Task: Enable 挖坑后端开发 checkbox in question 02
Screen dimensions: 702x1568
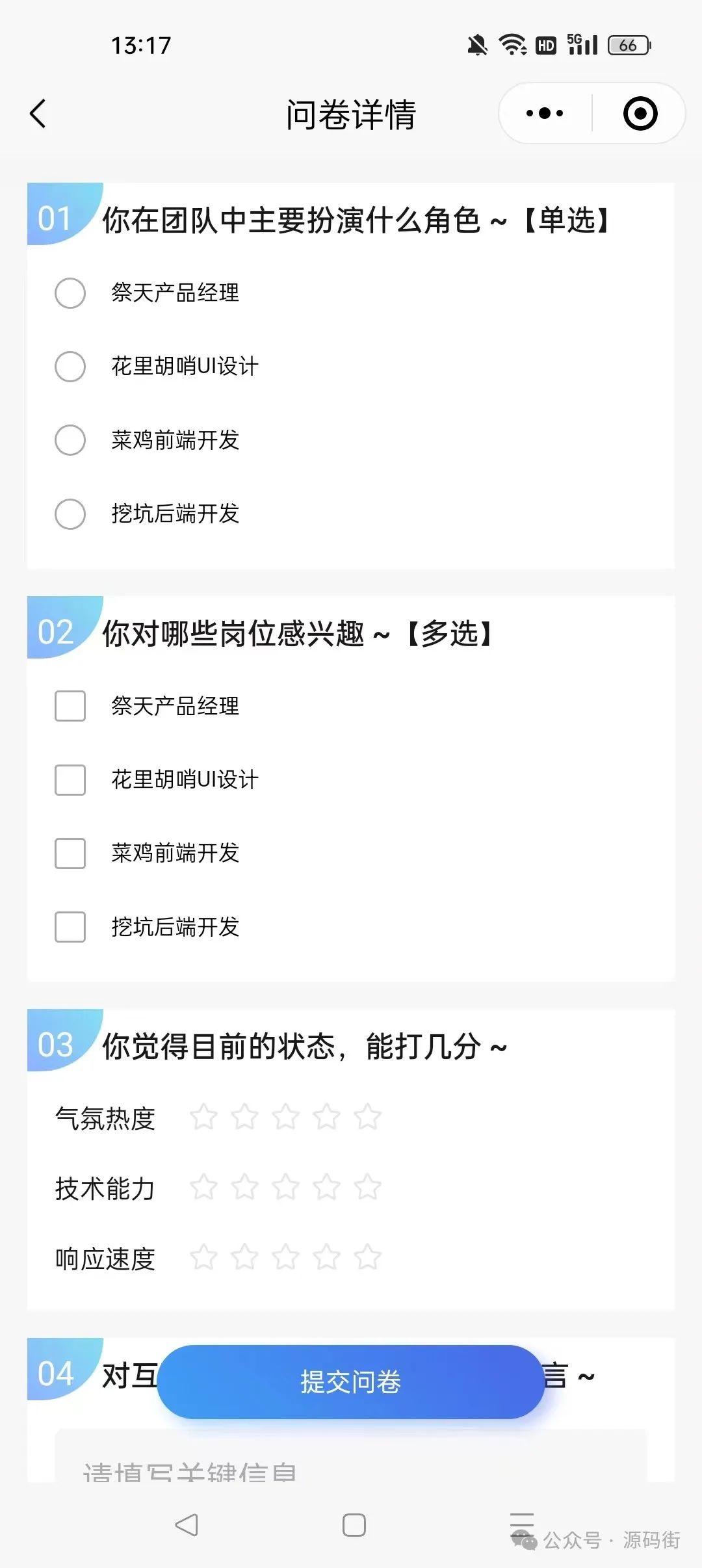Action: (70, 927)
